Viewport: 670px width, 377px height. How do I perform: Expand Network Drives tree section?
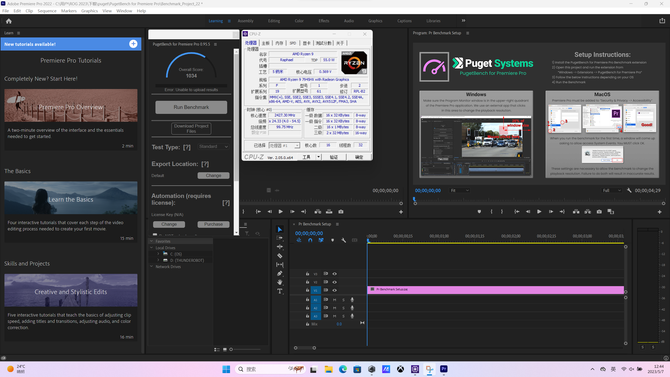151,267
